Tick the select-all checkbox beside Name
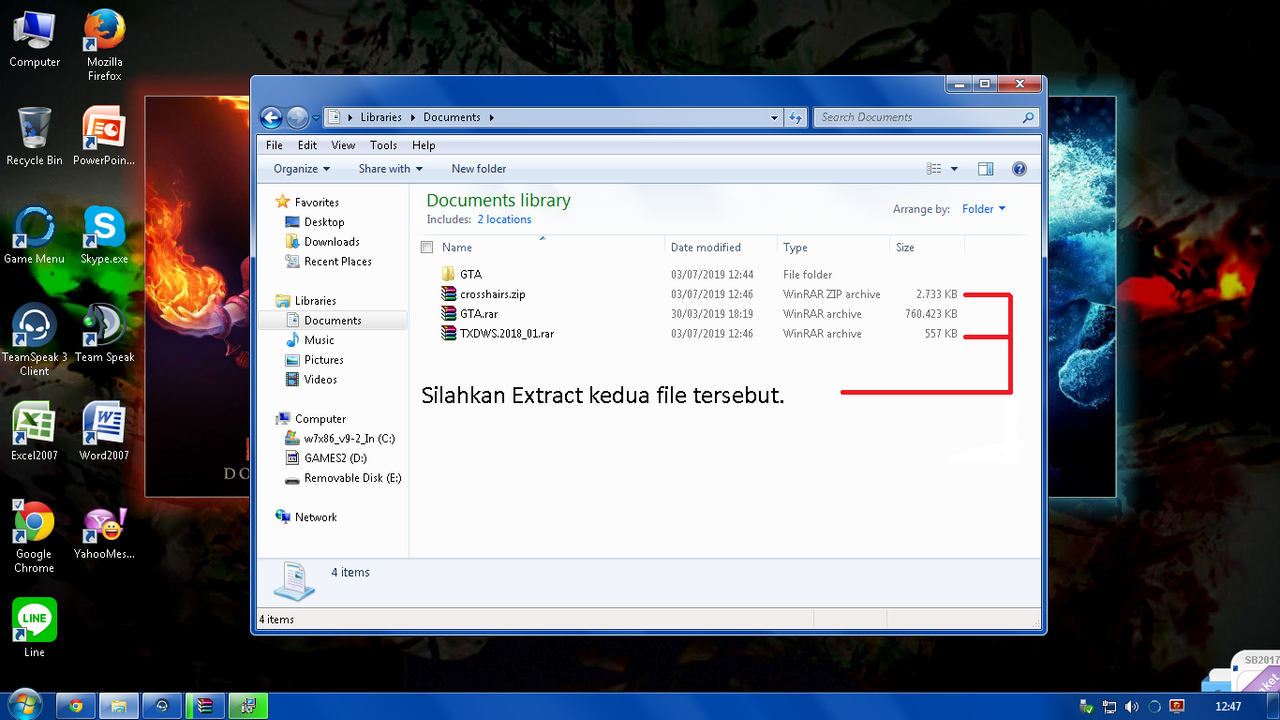 coord(427,247)
